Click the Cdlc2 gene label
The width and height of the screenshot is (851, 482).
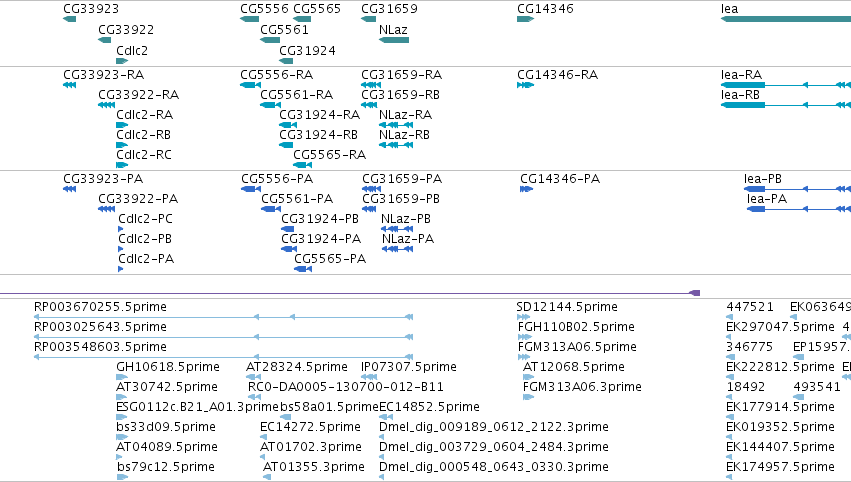click(x=132, y=50)
